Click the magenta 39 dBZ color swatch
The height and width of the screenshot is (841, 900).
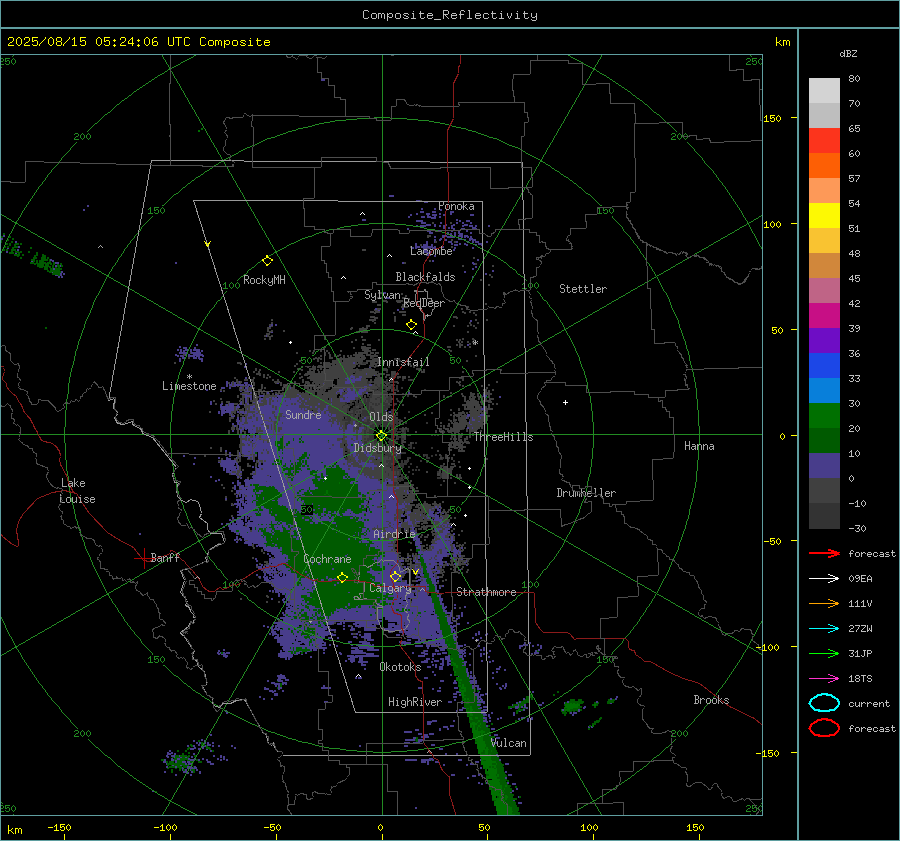[824, 316]
